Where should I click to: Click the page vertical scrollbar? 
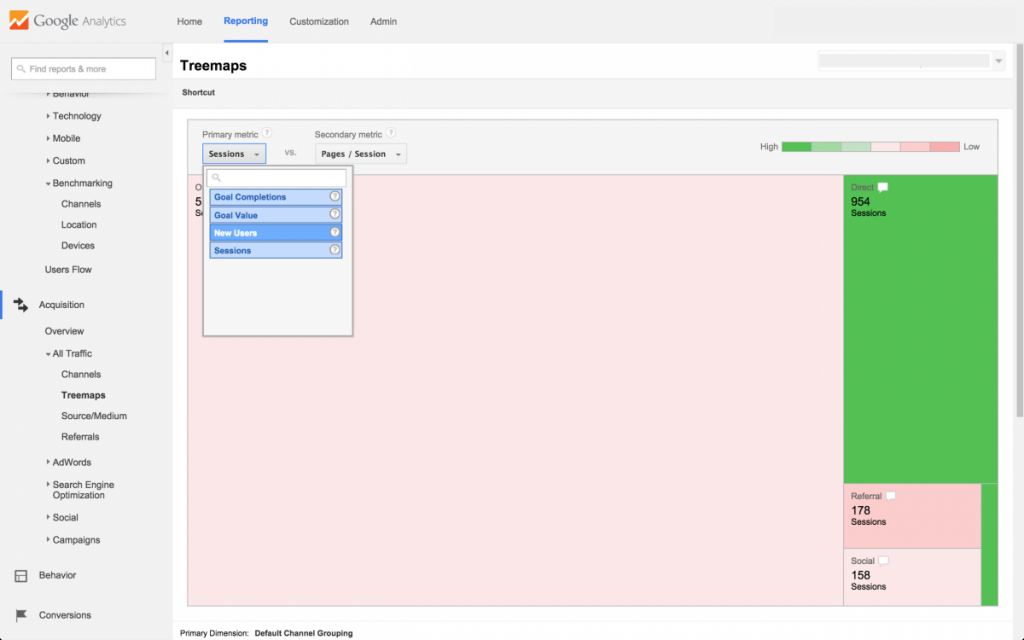click(1019, 229)
